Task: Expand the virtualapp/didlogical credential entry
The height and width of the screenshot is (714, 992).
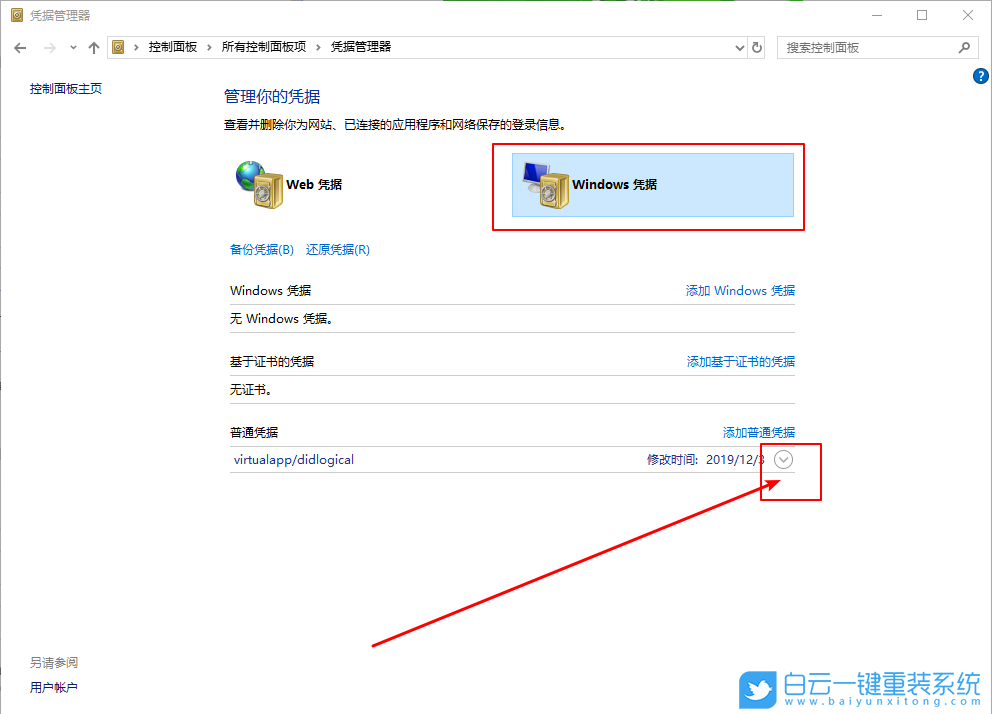Action: tap(783, 459)
